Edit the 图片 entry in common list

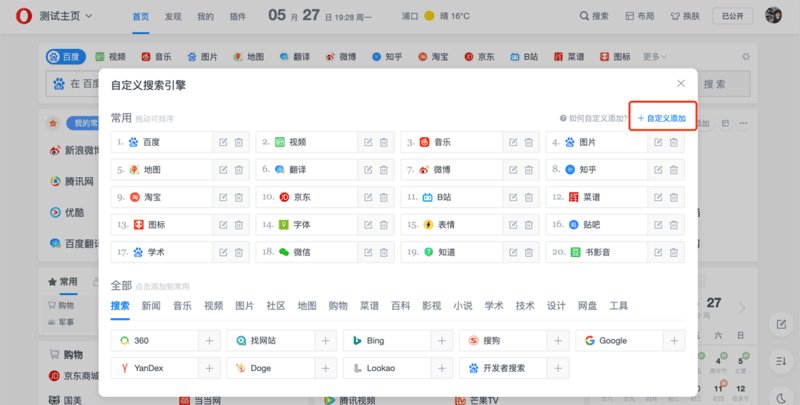(658, 142)
